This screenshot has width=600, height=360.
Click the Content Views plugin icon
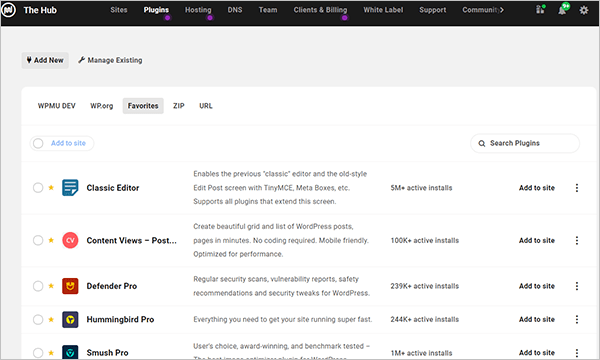click(x=70, y=240)
